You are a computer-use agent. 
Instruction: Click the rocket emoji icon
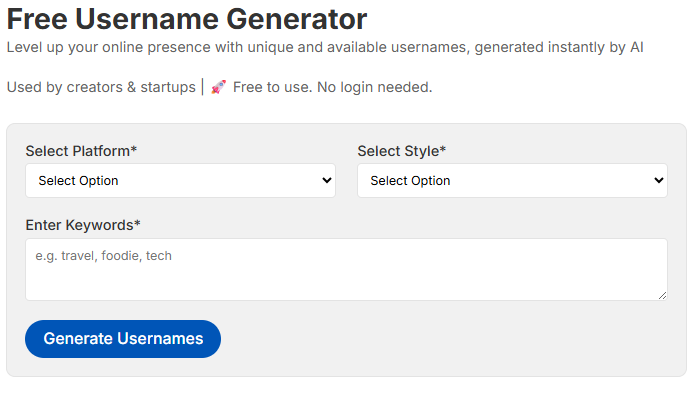coord(218,87)
